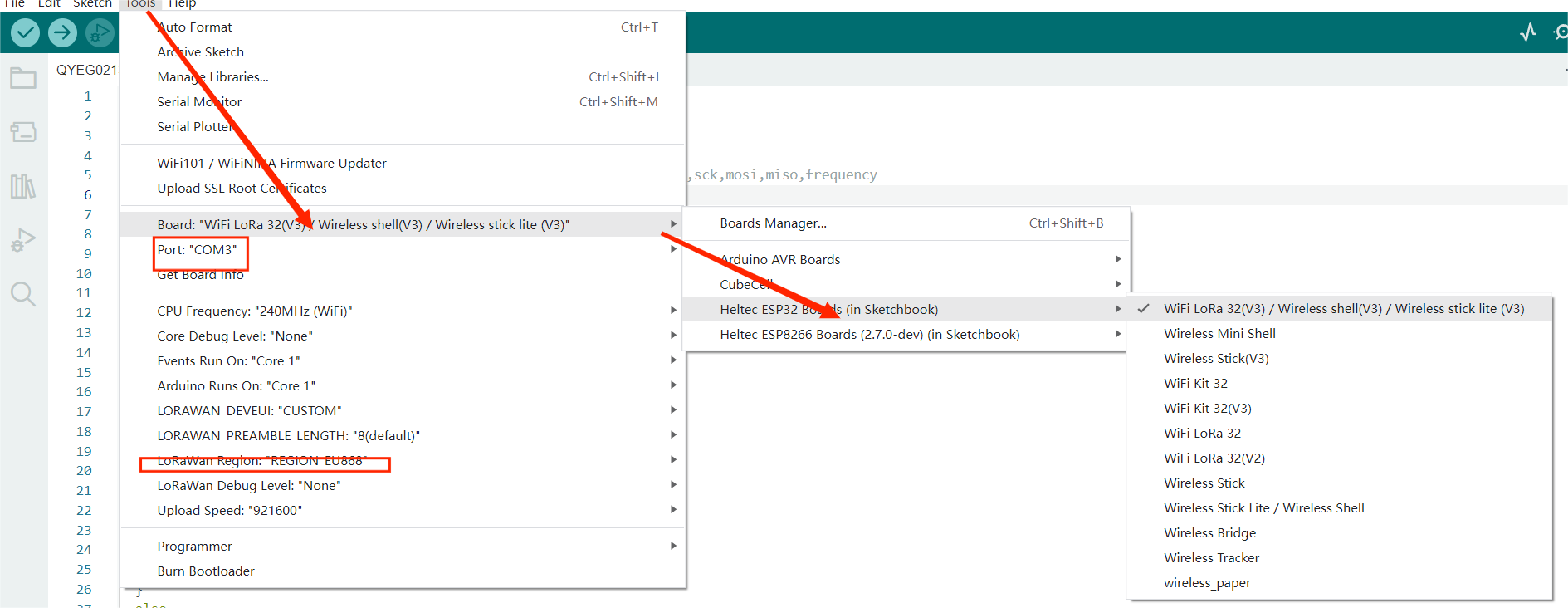The image size is (1568, 608).
Task: Click the Verify sketch checkmark icon
Action: (x=25, y=32)
